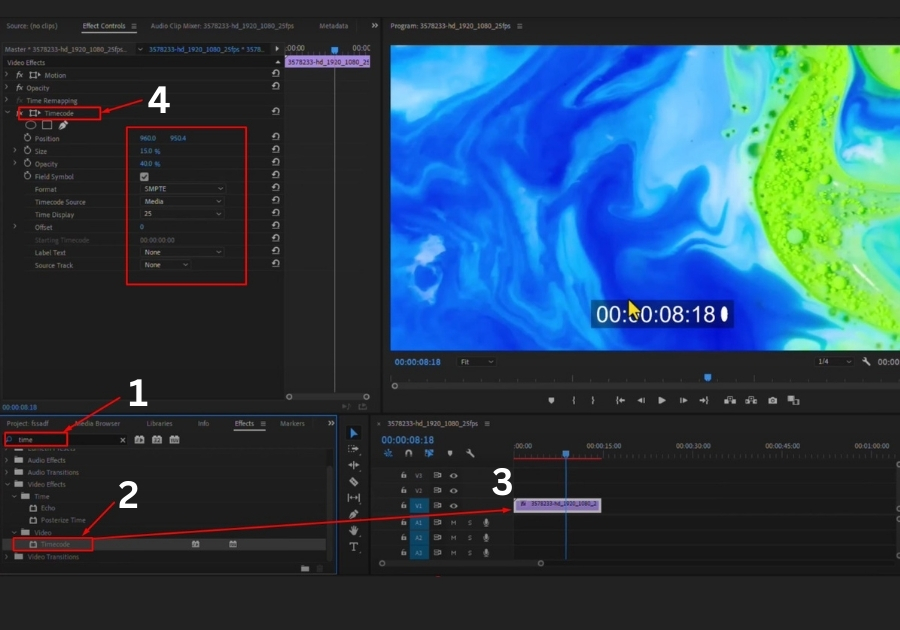Select the Ripple Edit tool
Screen dimensions: 900x630
(354, 465)
